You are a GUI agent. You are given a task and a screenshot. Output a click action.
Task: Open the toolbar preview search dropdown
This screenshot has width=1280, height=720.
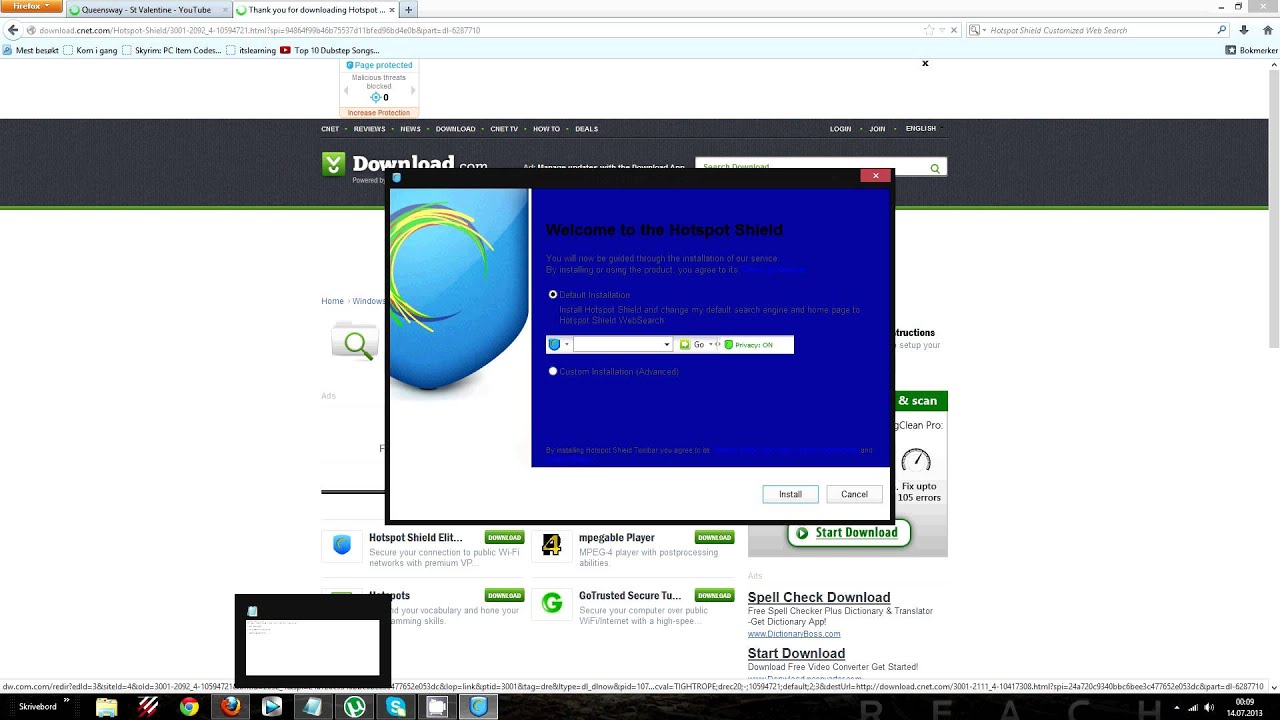[x=667, y=345]
